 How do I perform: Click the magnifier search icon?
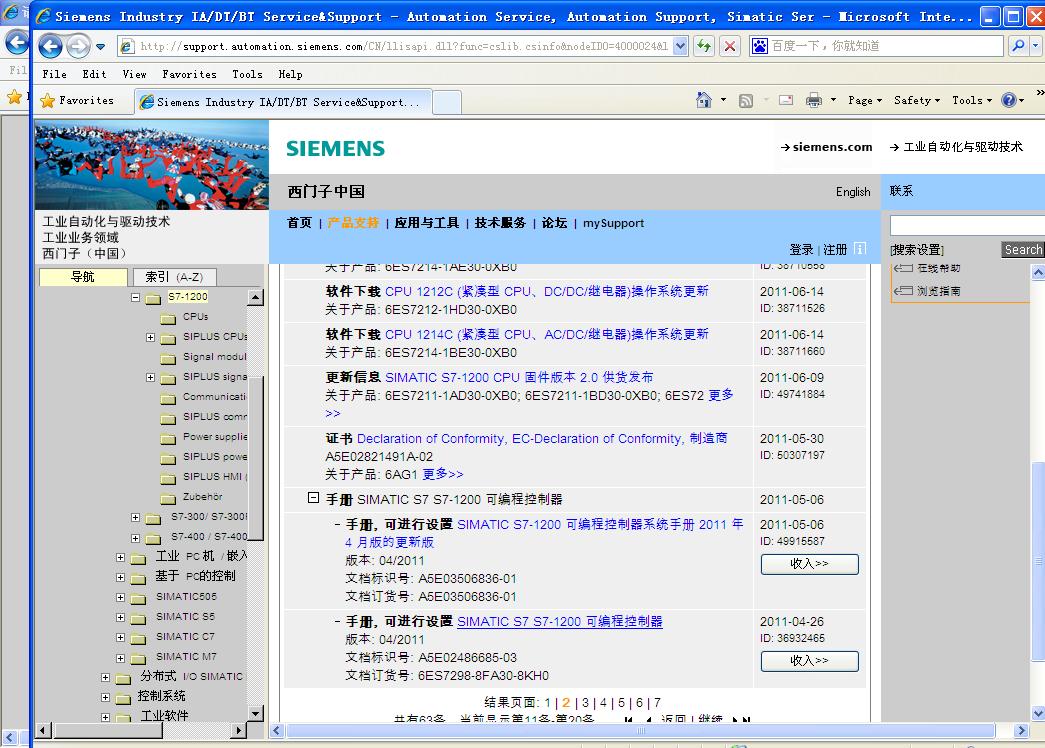pyautogui.click(x=1018, y=46)
